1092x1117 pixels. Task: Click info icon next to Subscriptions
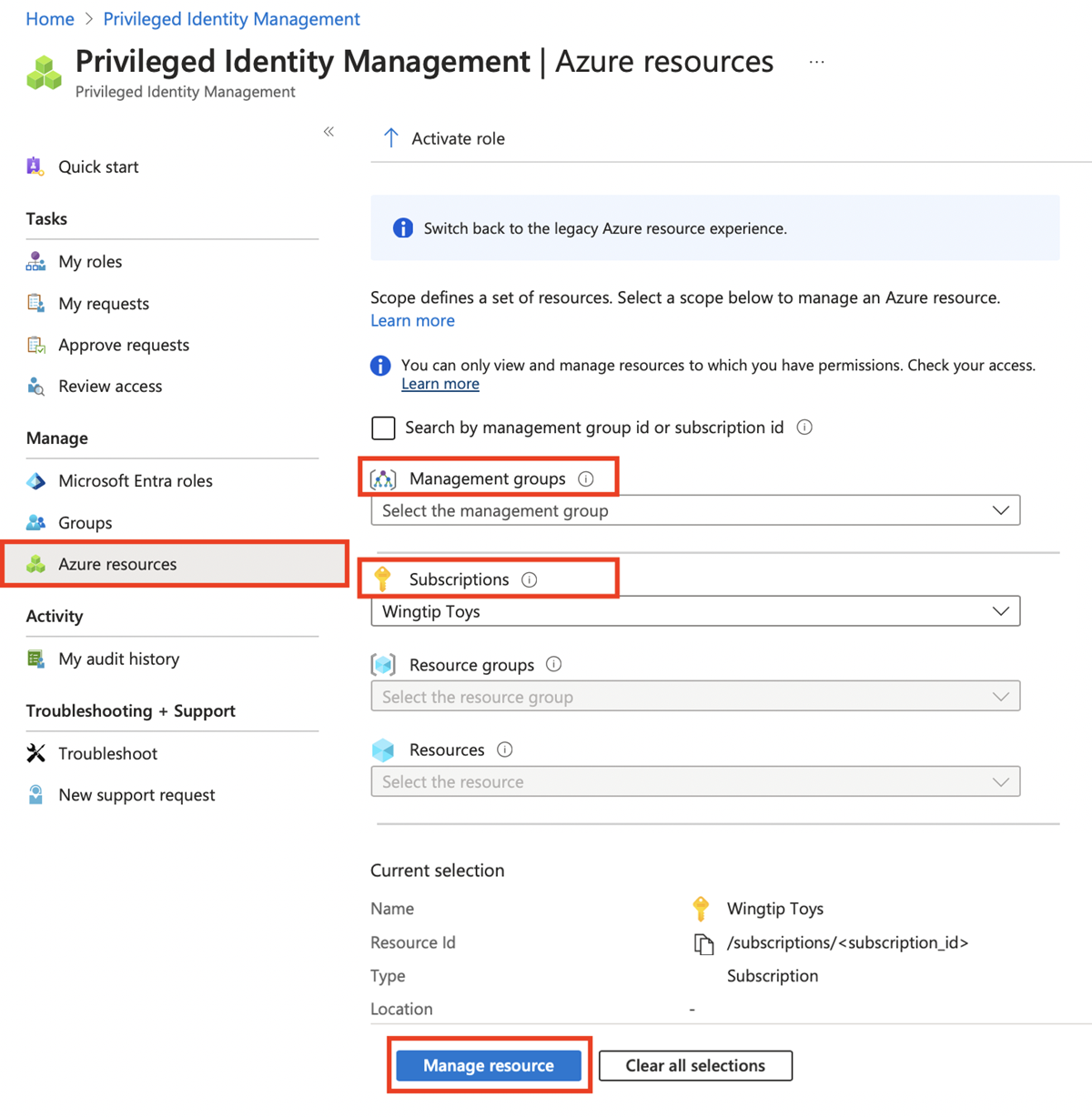coord(529,579)
